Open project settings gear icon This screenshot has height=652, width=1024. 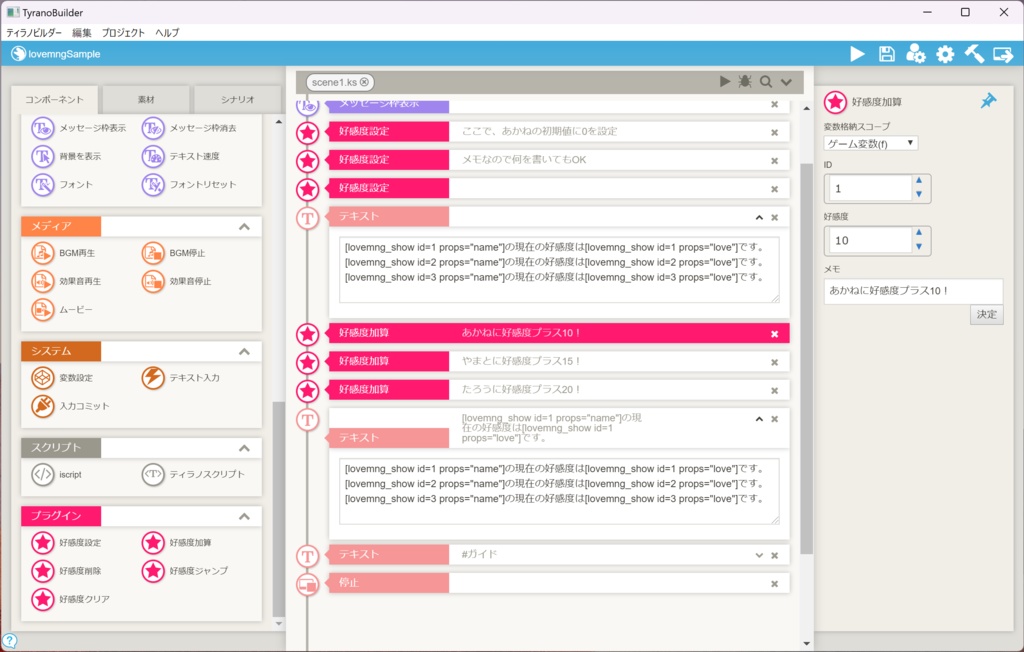[x=945, y=54]
